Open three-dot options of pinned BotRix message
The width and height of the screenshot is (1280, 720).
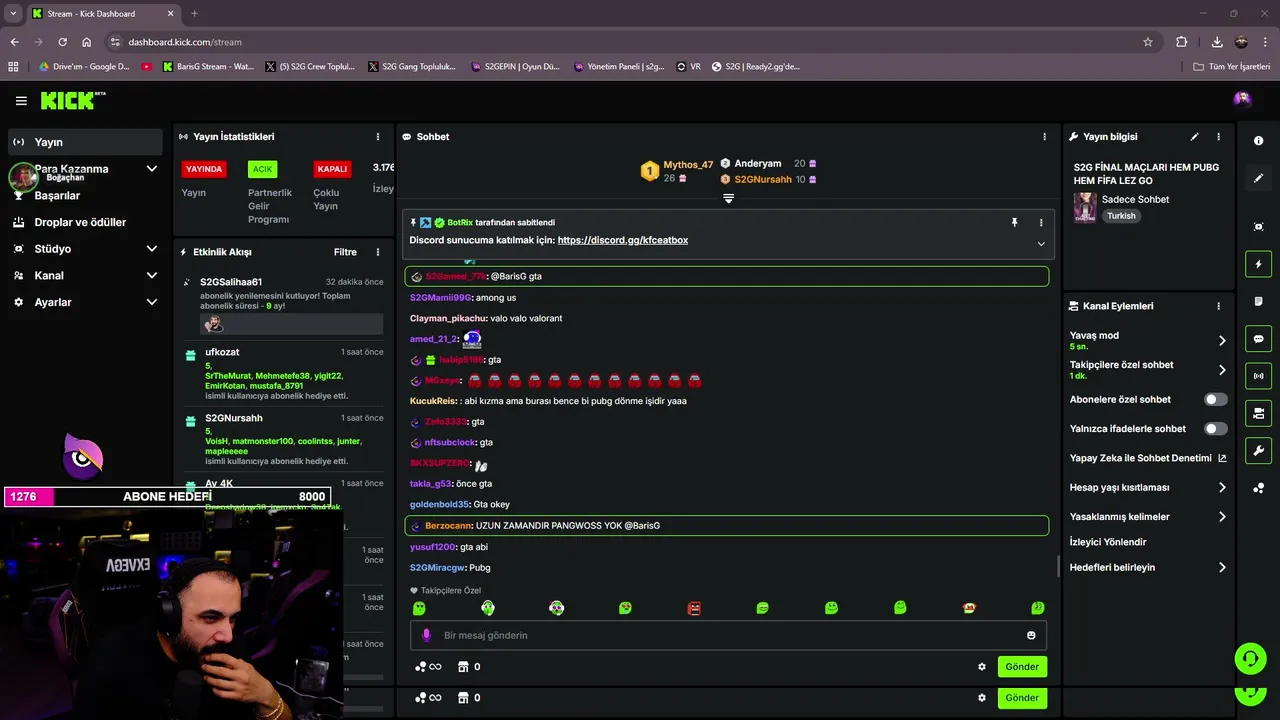click(1041, 223)
